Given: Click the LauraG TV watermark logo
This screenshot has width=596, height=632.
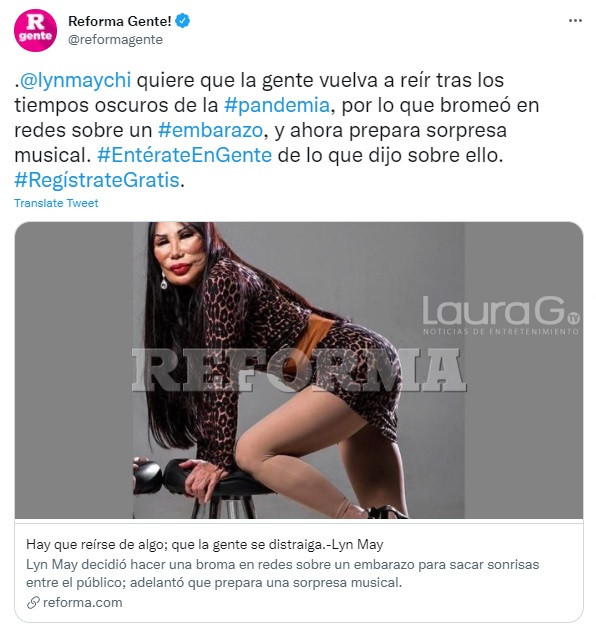Looking at the screenshot, I should [x=501, y=316].
